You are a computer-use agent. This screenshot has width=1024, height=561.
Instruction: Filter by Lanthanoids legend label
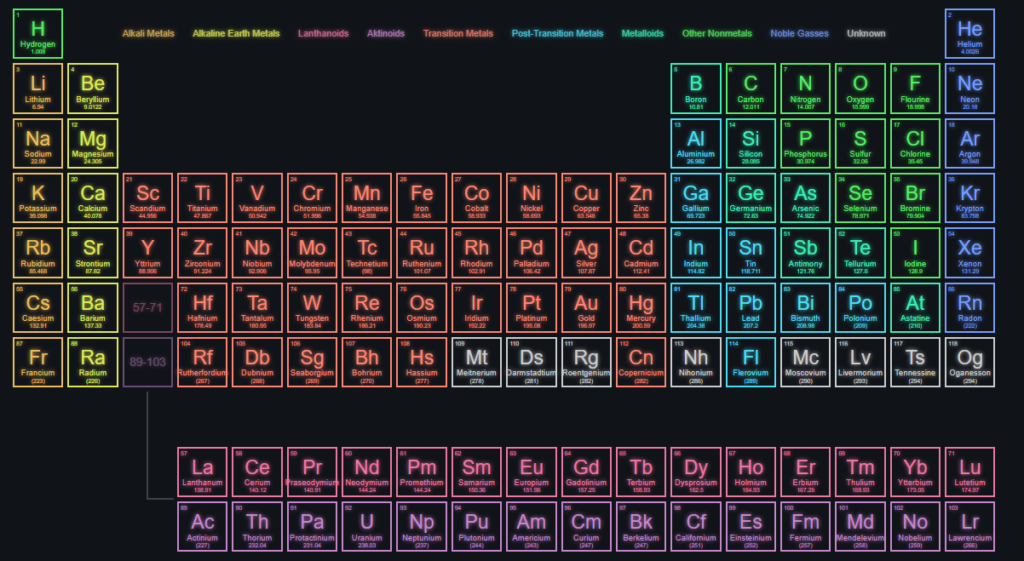pyautogui.click(x=323, y=34)
